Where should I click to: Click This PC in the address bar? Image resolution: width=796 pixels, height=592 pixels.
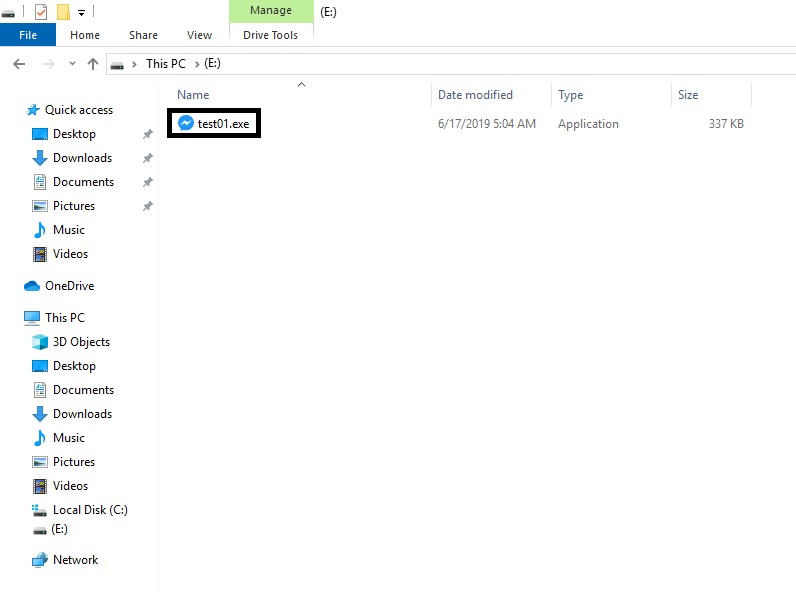pyautogui.click(x=166, y=63)
